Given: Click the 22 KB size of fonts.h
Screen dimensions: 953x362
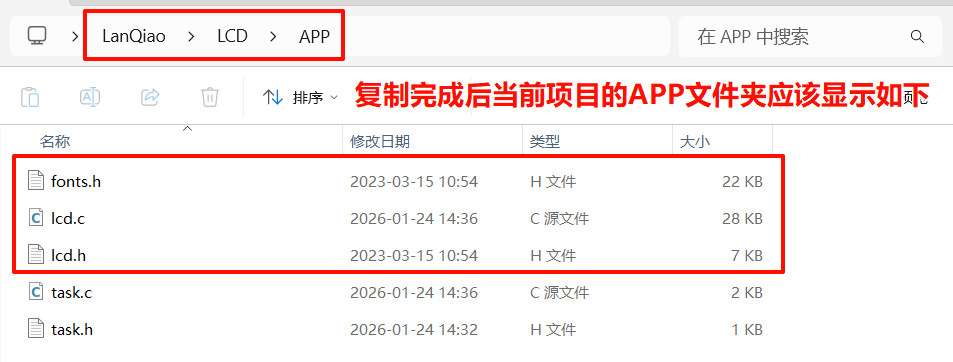Looking at the screenshot, I should 742,182.
